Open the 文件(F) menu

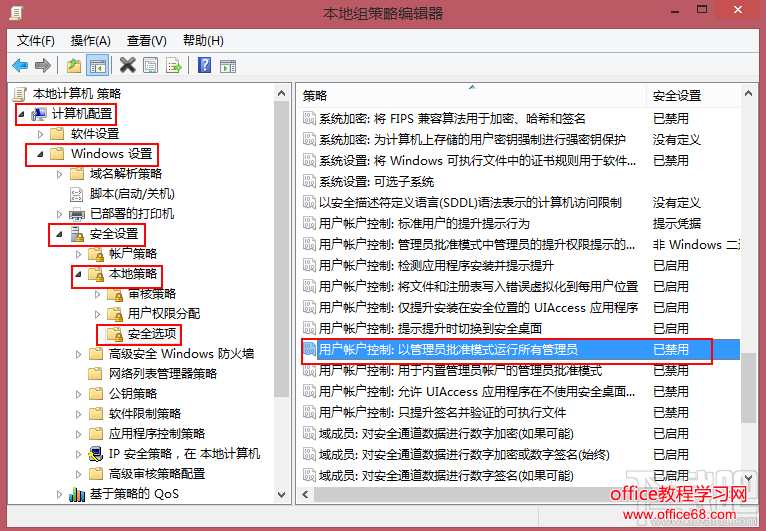point(36,41)
